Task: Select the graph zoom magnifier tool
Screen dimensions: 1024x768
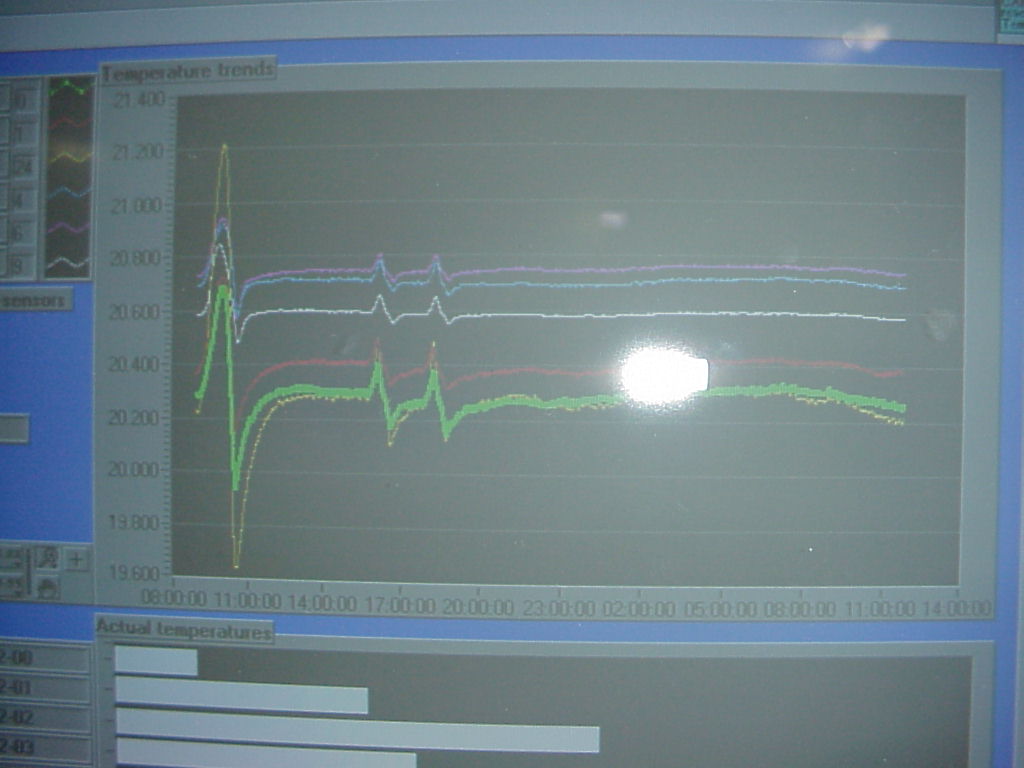Action: [x=48, y=558]
